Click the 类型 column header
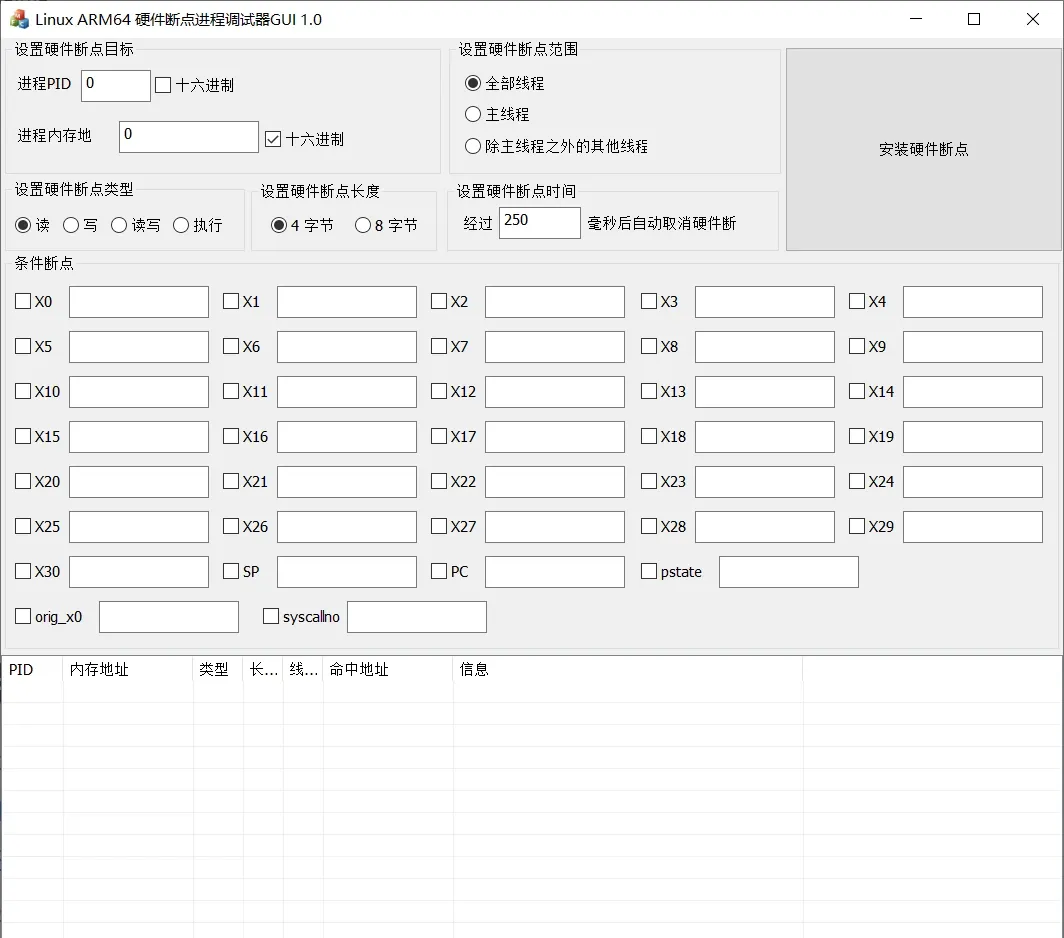1064x938 pixels. 218,670
